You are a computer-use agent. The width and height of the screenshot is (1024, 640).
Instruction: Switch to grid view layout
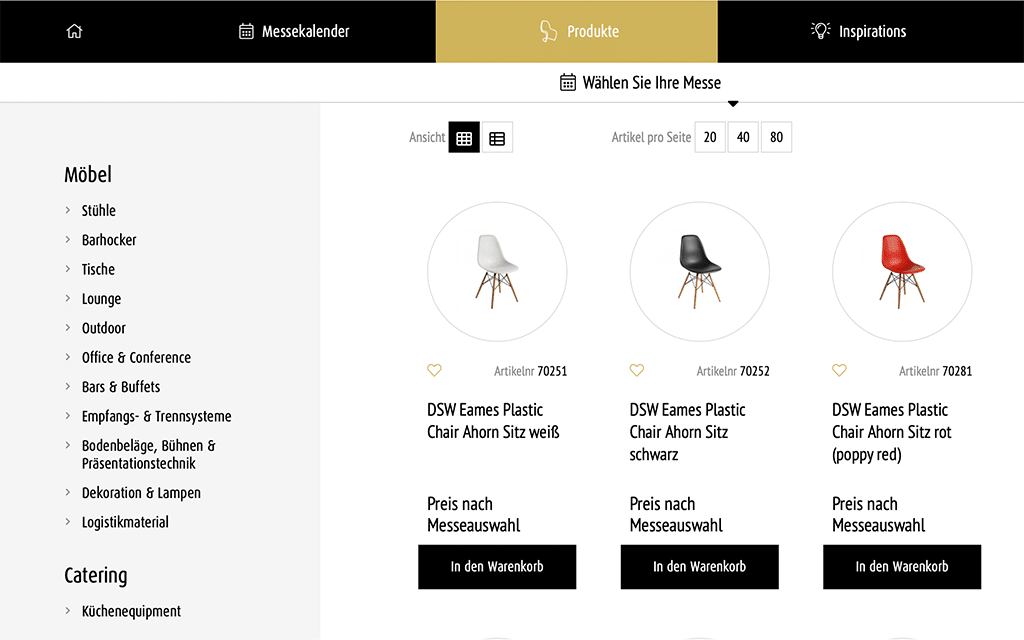[464, 138]
